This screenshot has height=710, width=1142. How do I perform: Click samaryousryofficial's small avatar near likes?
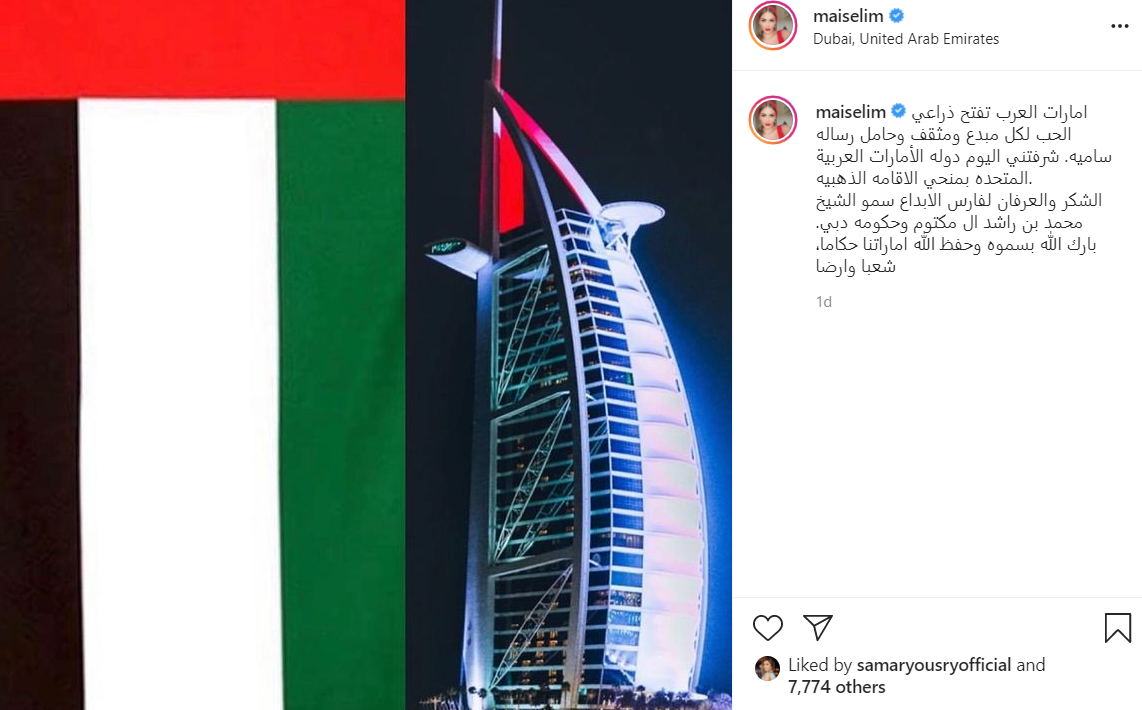point(767,668)
